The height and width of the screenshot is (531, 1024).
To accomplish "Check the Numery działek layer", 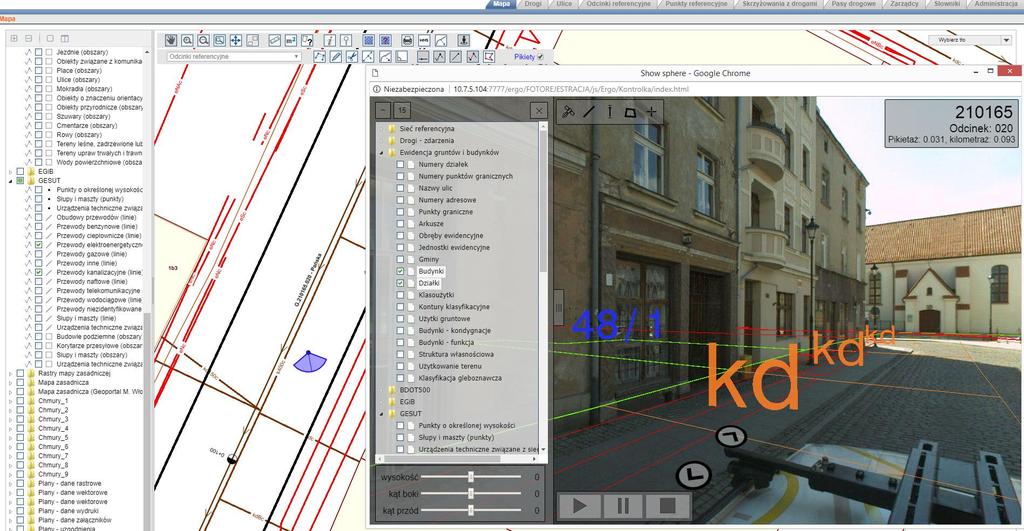I will [400, 165].
